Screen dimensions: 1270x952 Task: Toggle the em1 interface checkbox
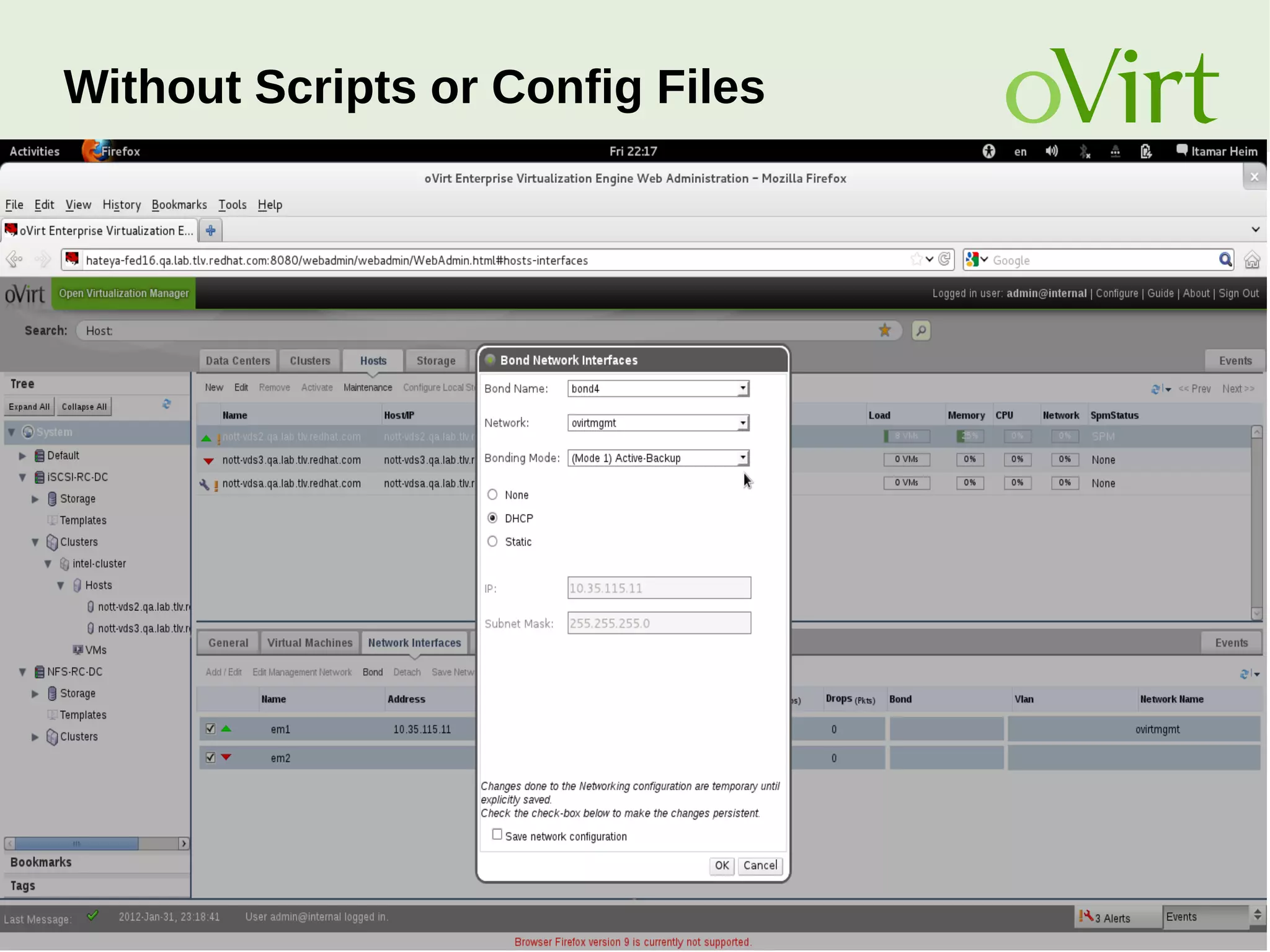(x=210, y=729)
